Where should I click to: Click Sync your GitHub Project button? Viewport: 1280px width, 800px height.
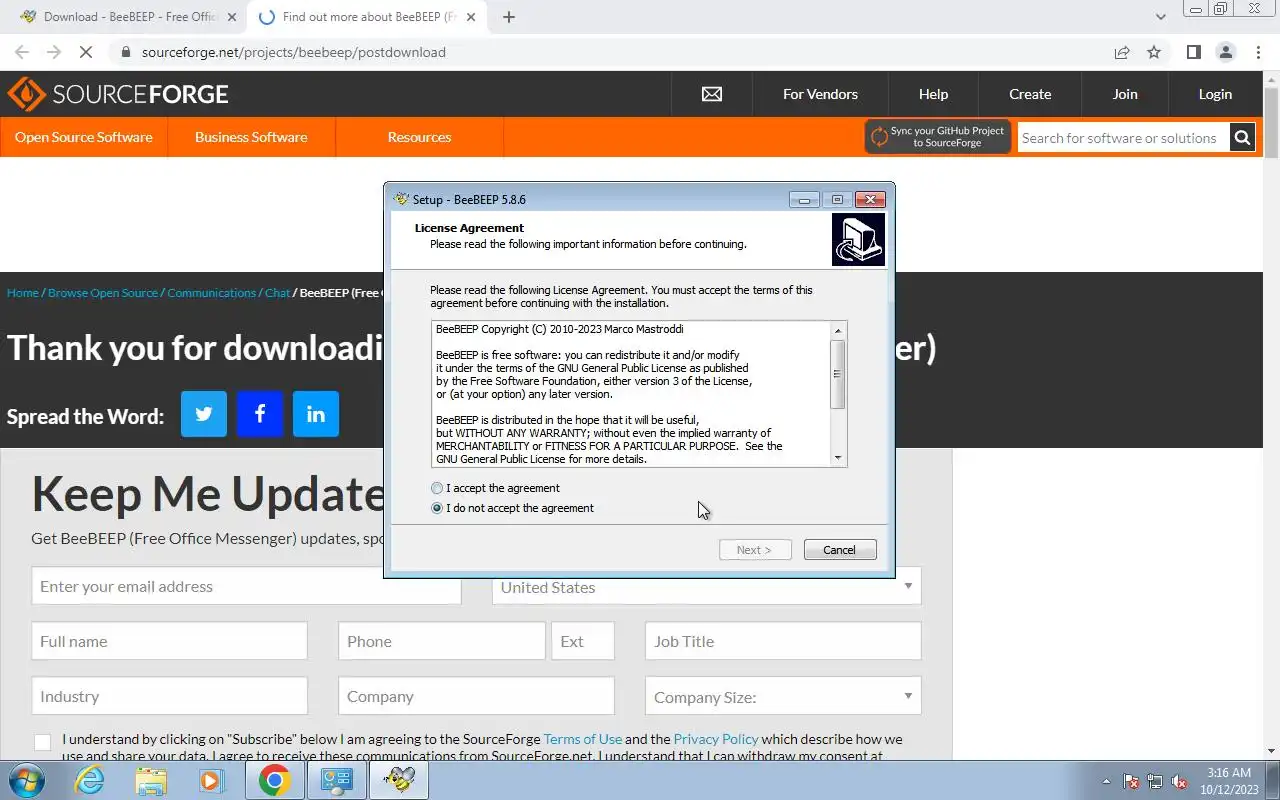click(x=938, y=137)
